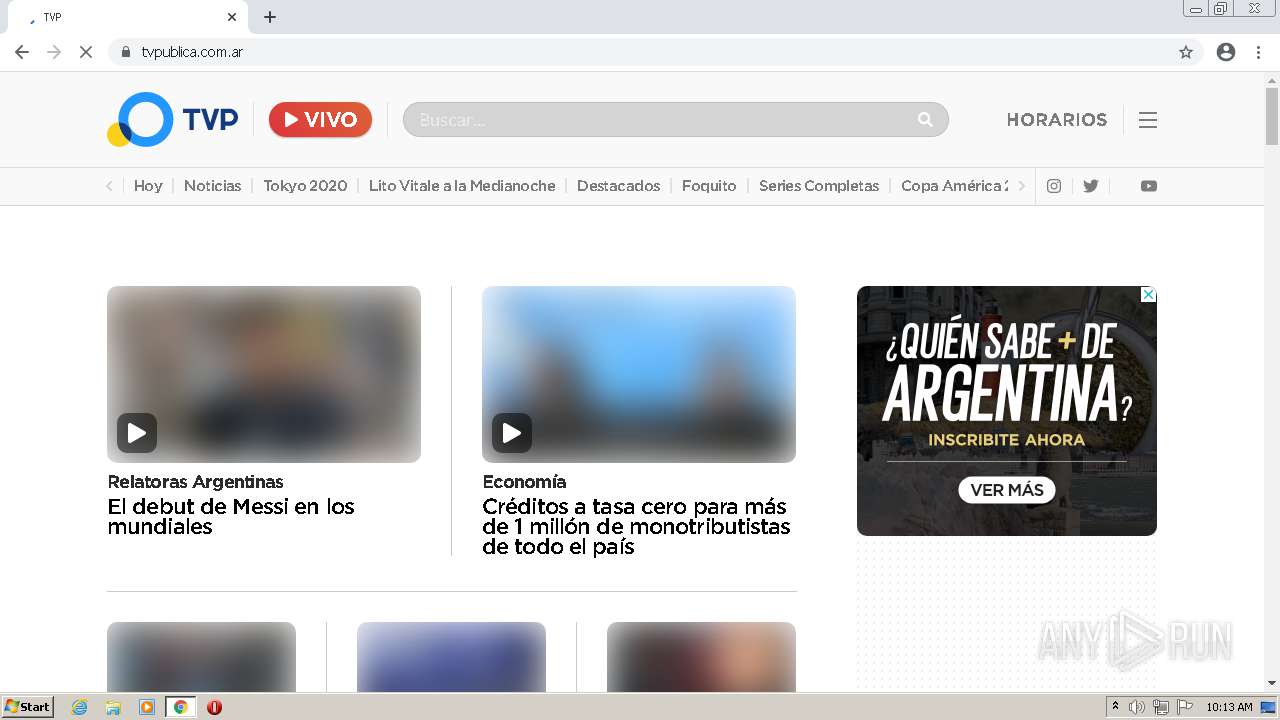Open the Chrome profile avatar
The width and height of the screenshot is (1280, 720).
coord(1226,52)
